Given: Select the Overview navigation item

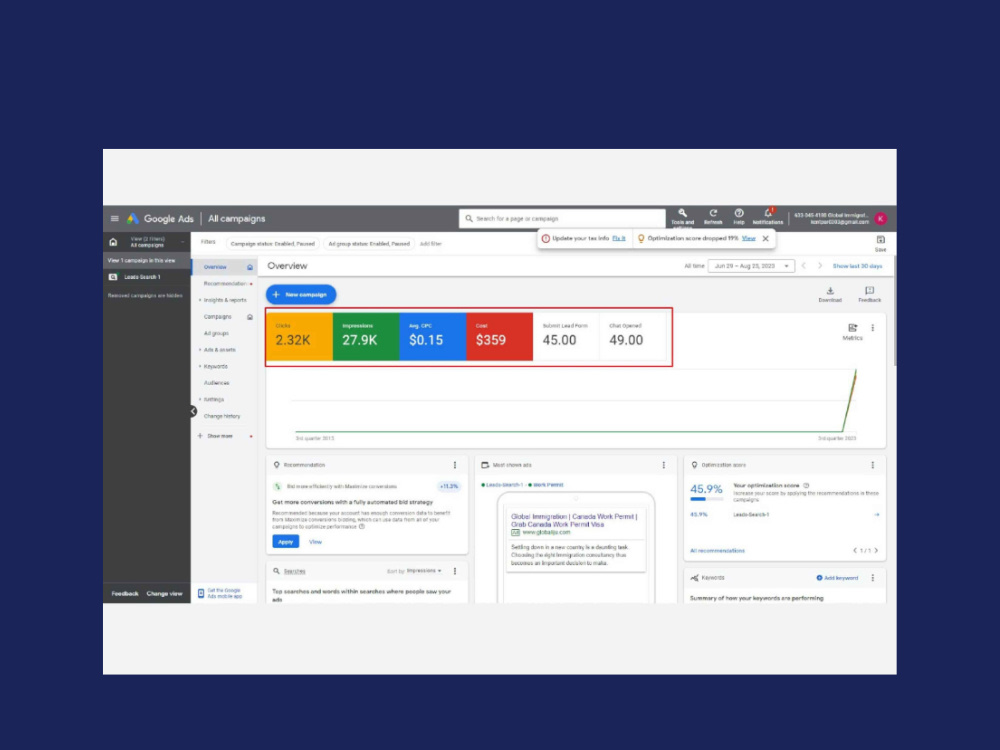Looking at the screenshot, I should point(215,267).
